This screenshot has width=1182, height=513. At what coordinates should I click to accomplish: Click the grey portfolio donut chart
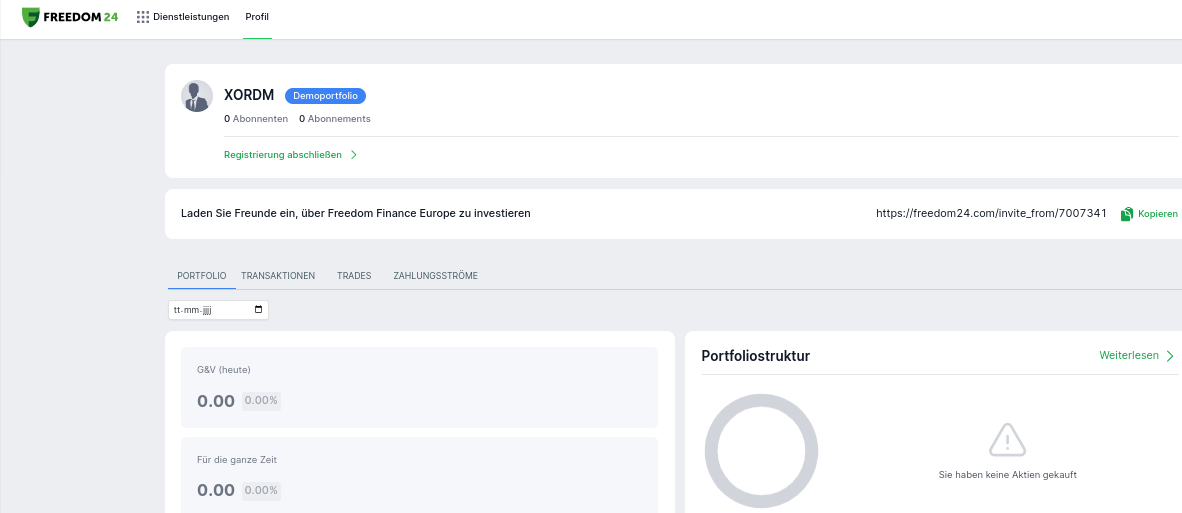click(x=761, y=450)
